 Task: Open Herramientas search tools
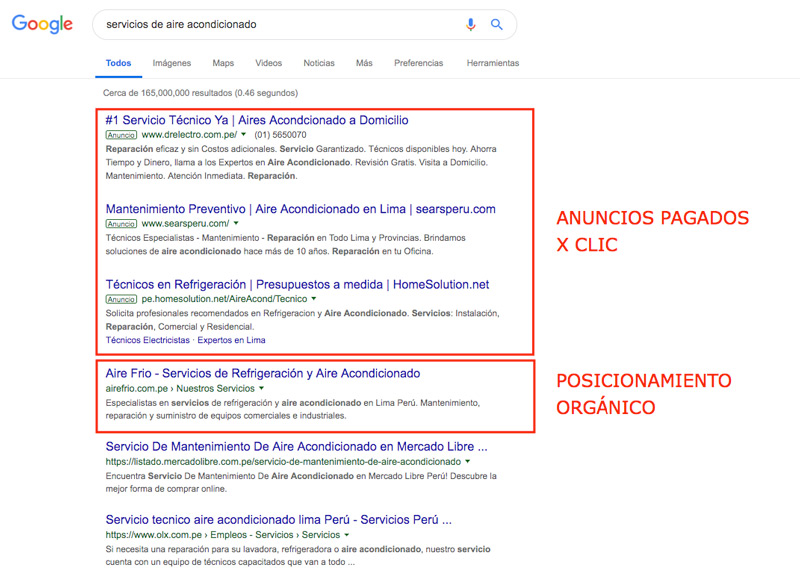pos(493,63)
